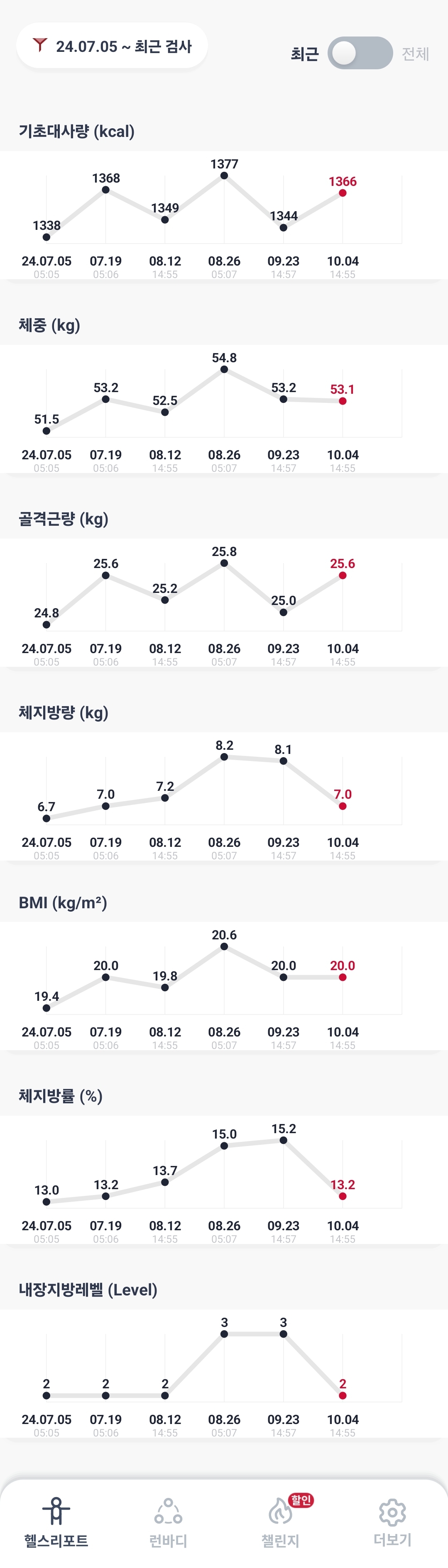Click the 할인 badge on 챌린지

[x=301, y=1499]
